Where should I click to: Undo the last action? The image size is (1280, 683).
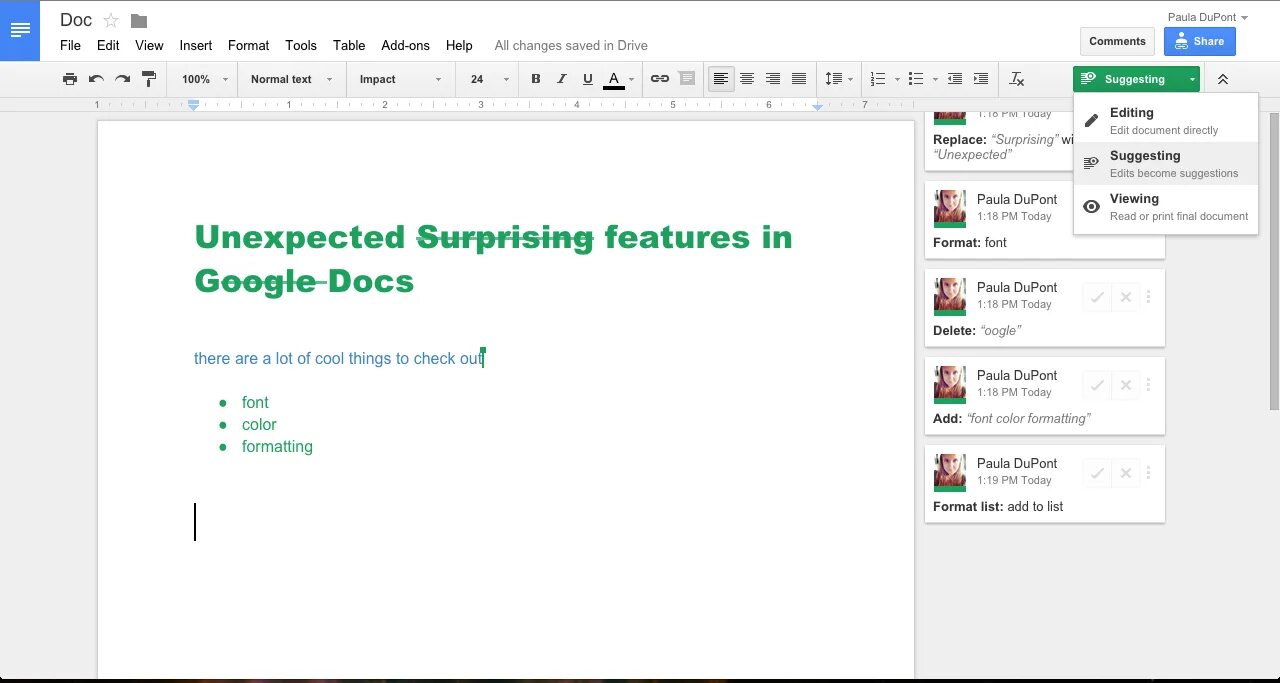[x=96, y=79]
